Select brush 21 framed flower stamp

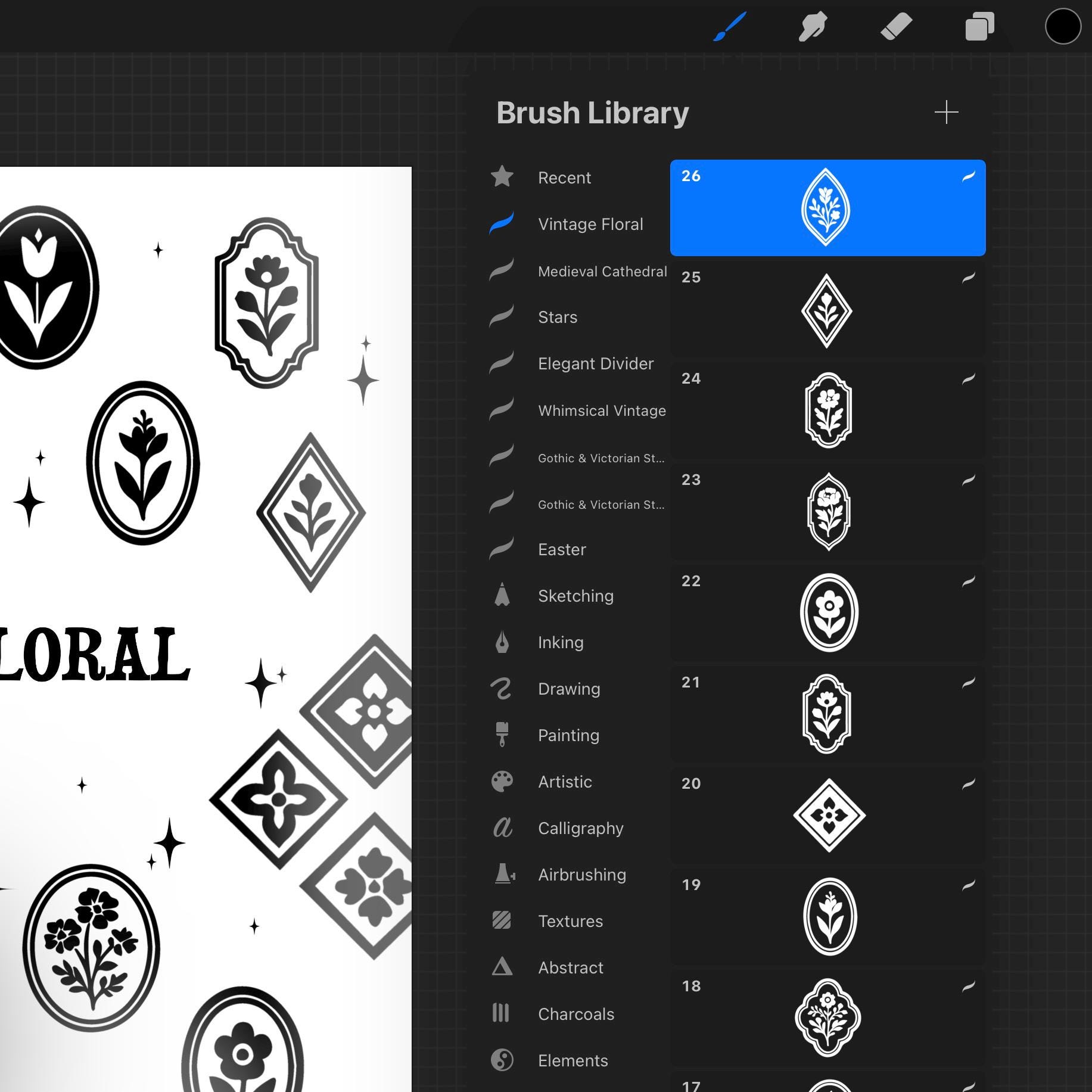coord(827,714)
